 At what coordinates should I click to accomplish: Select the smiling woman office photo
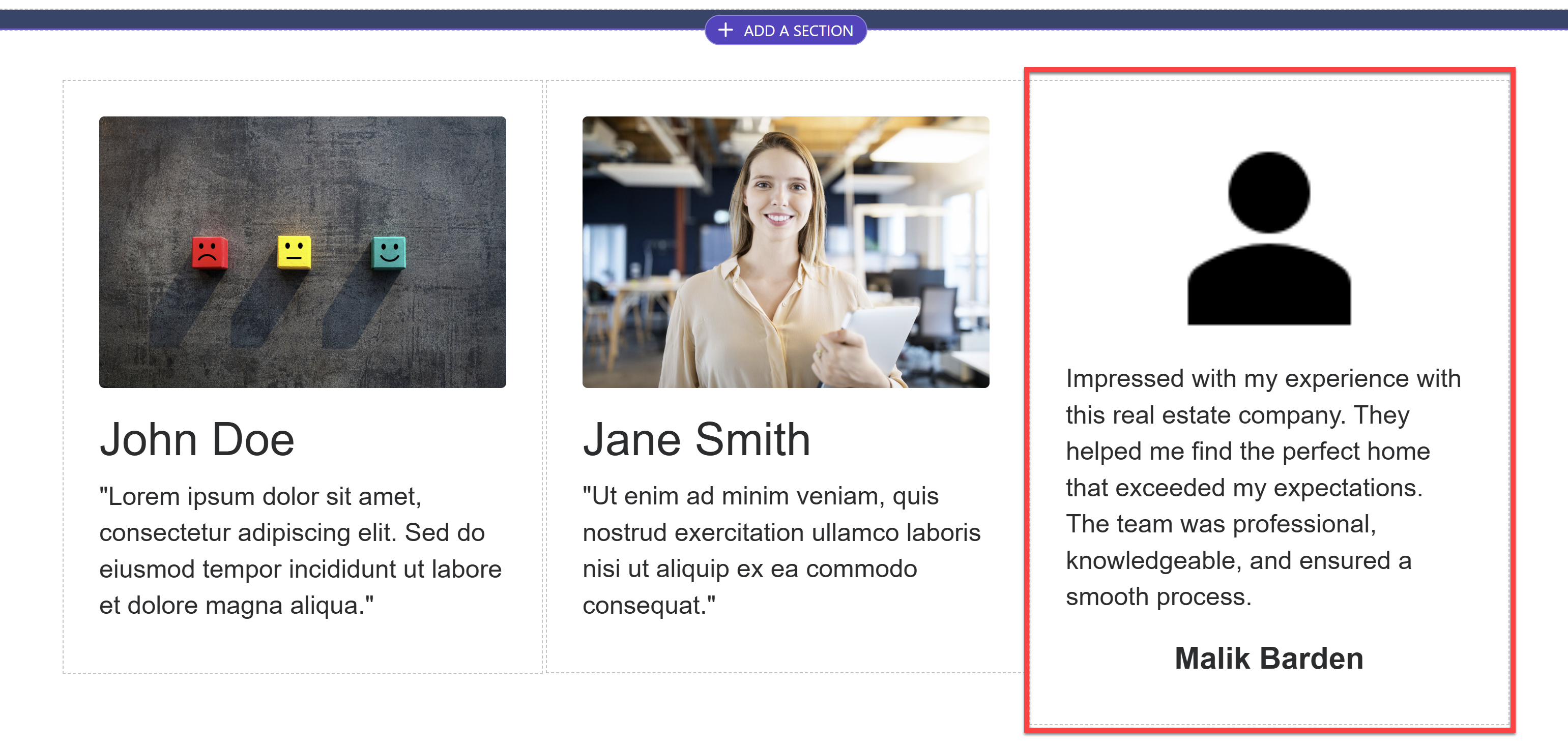coord(786,252)
